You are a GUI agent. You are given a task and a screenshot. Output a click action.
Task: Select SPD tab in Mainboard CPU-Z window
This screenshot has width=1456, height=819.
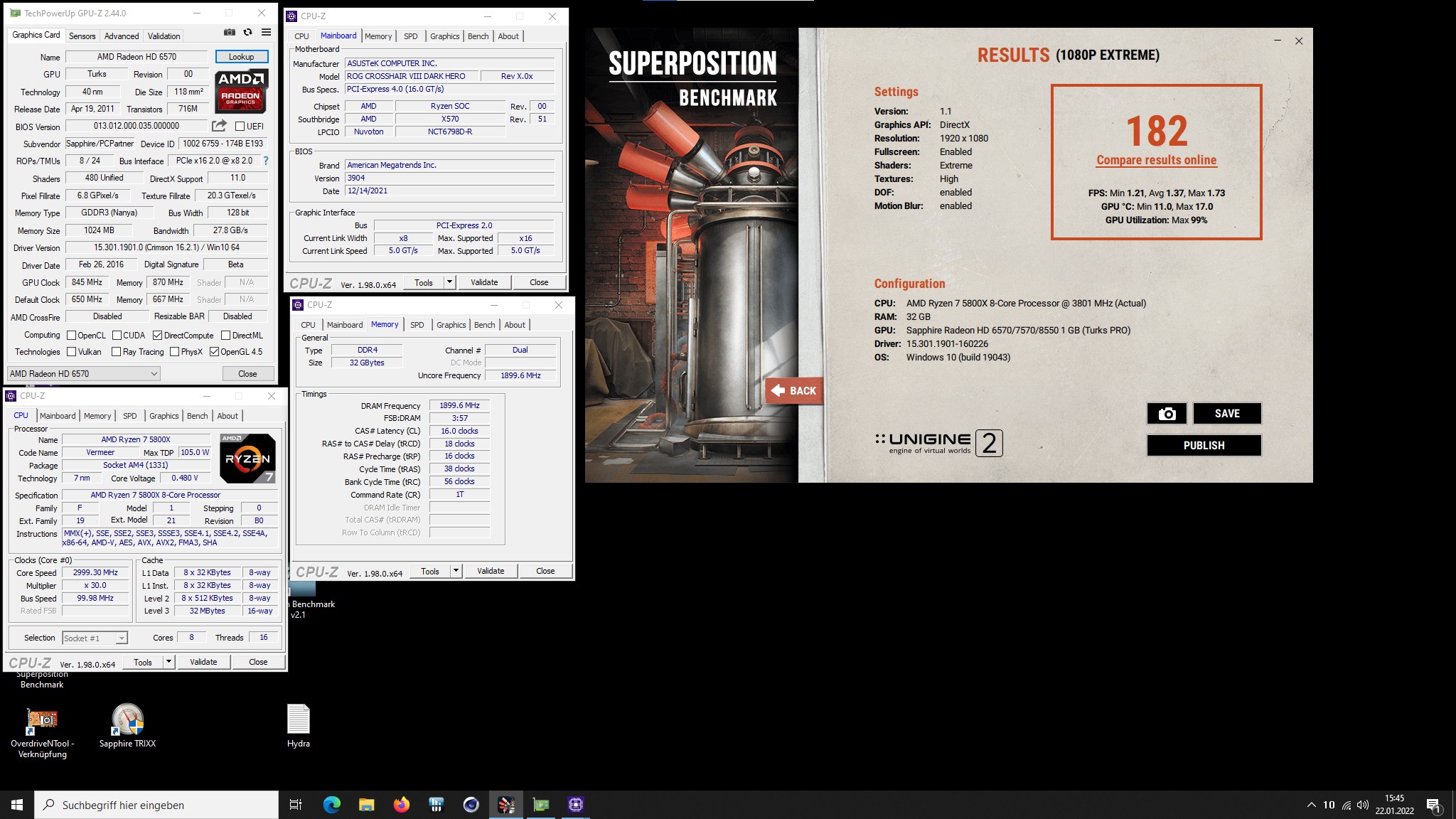411,36
